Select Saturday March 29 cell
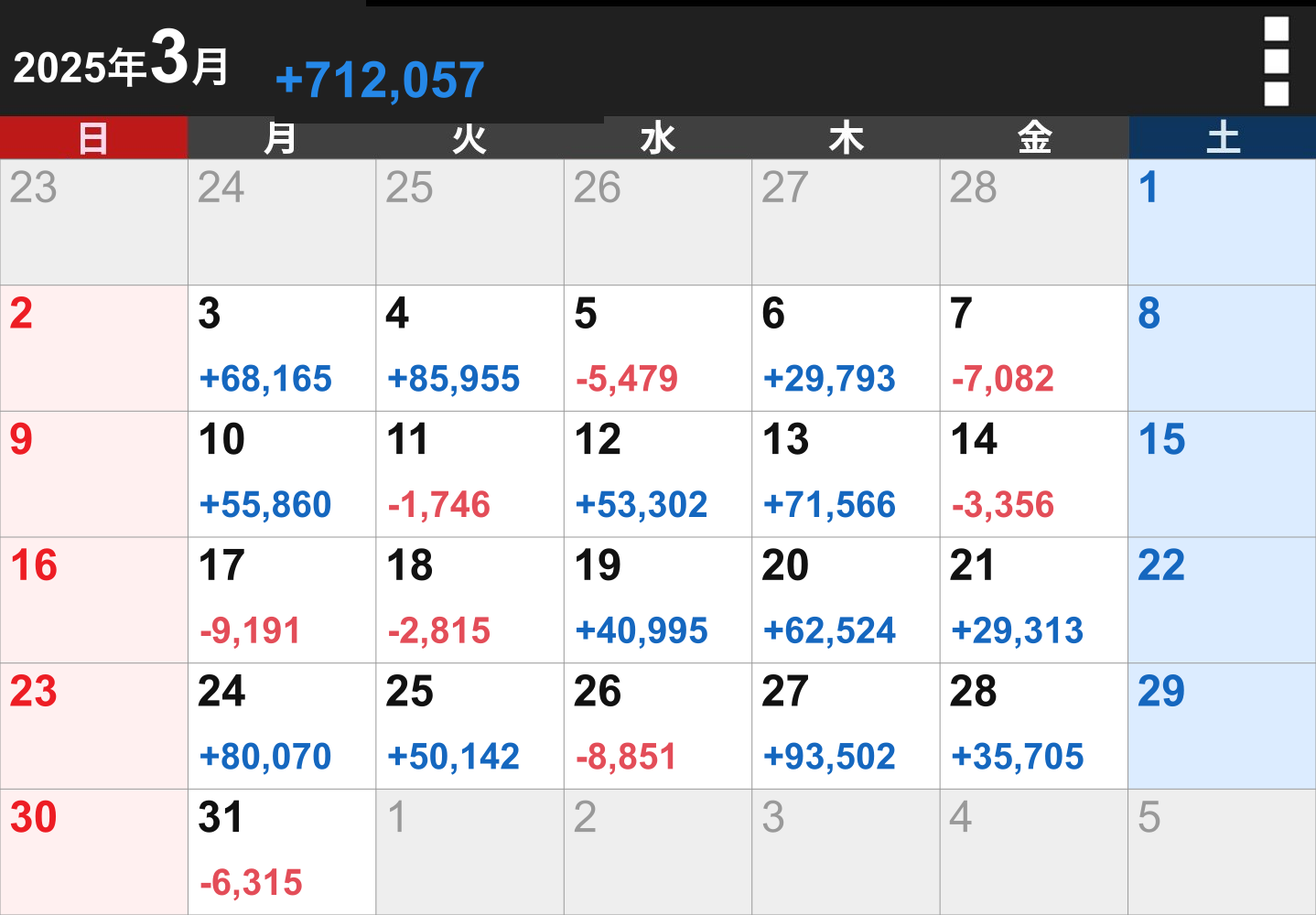The height and width of the screenshot is (915, 1316). pos(1223,727)
